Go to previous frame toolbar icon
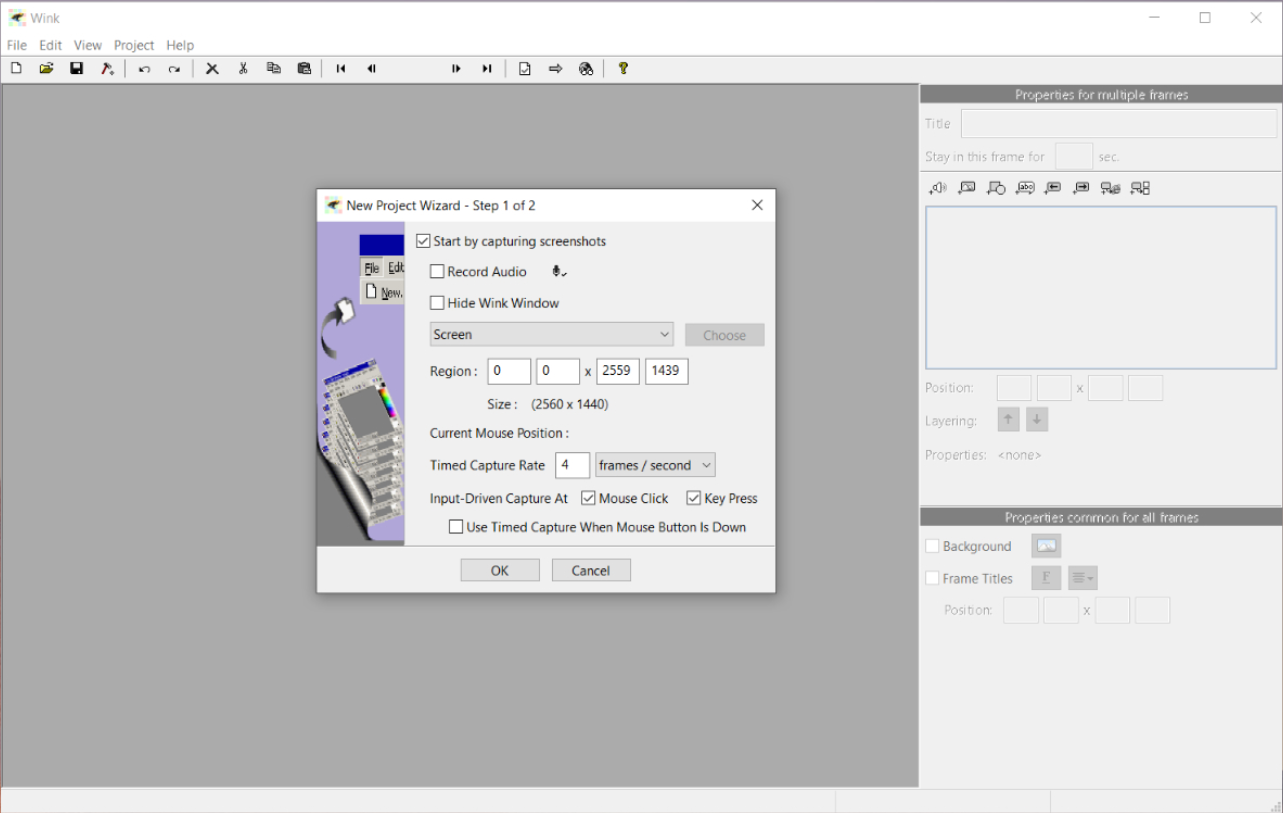The width and height of the screenshot is (1283, 813). point(371,69)
